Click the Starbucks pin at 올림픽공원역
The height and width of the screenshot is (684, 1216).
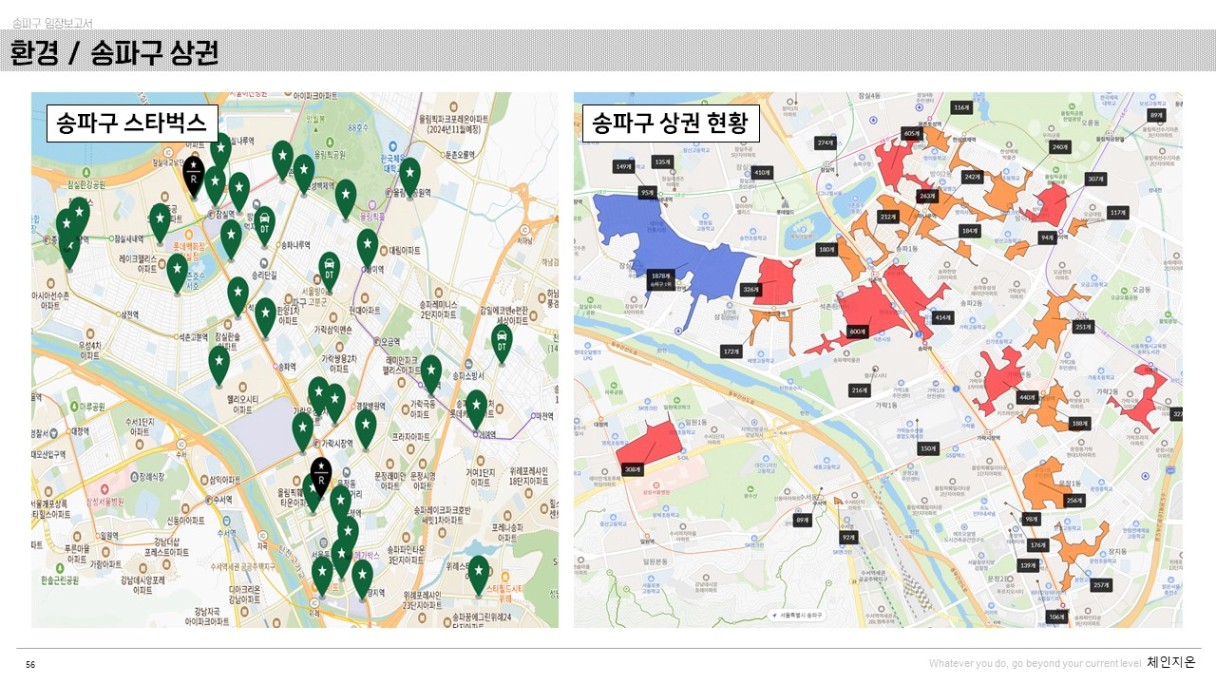(409, 176)
